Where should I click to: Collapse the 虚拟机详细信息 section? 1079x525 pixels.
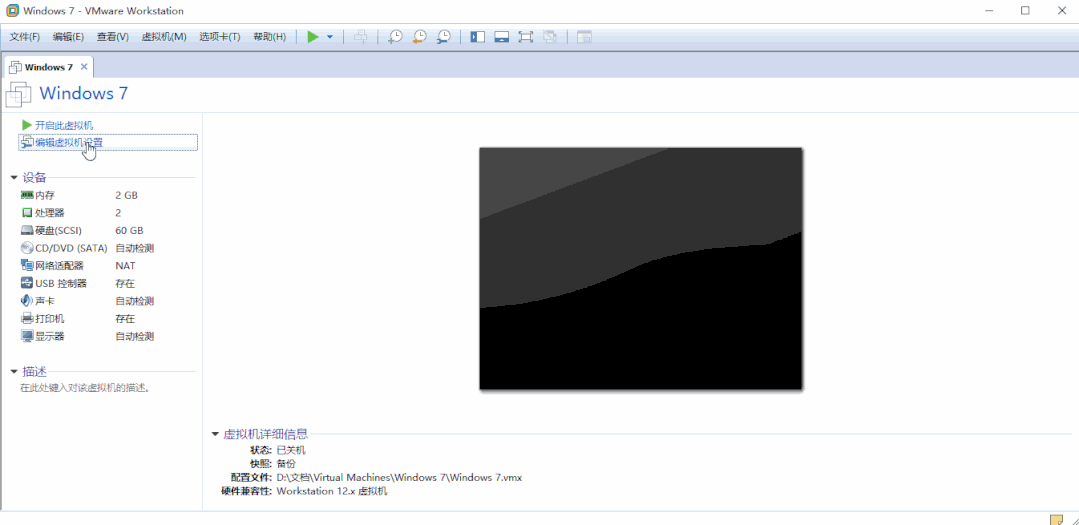click(215, 434)
